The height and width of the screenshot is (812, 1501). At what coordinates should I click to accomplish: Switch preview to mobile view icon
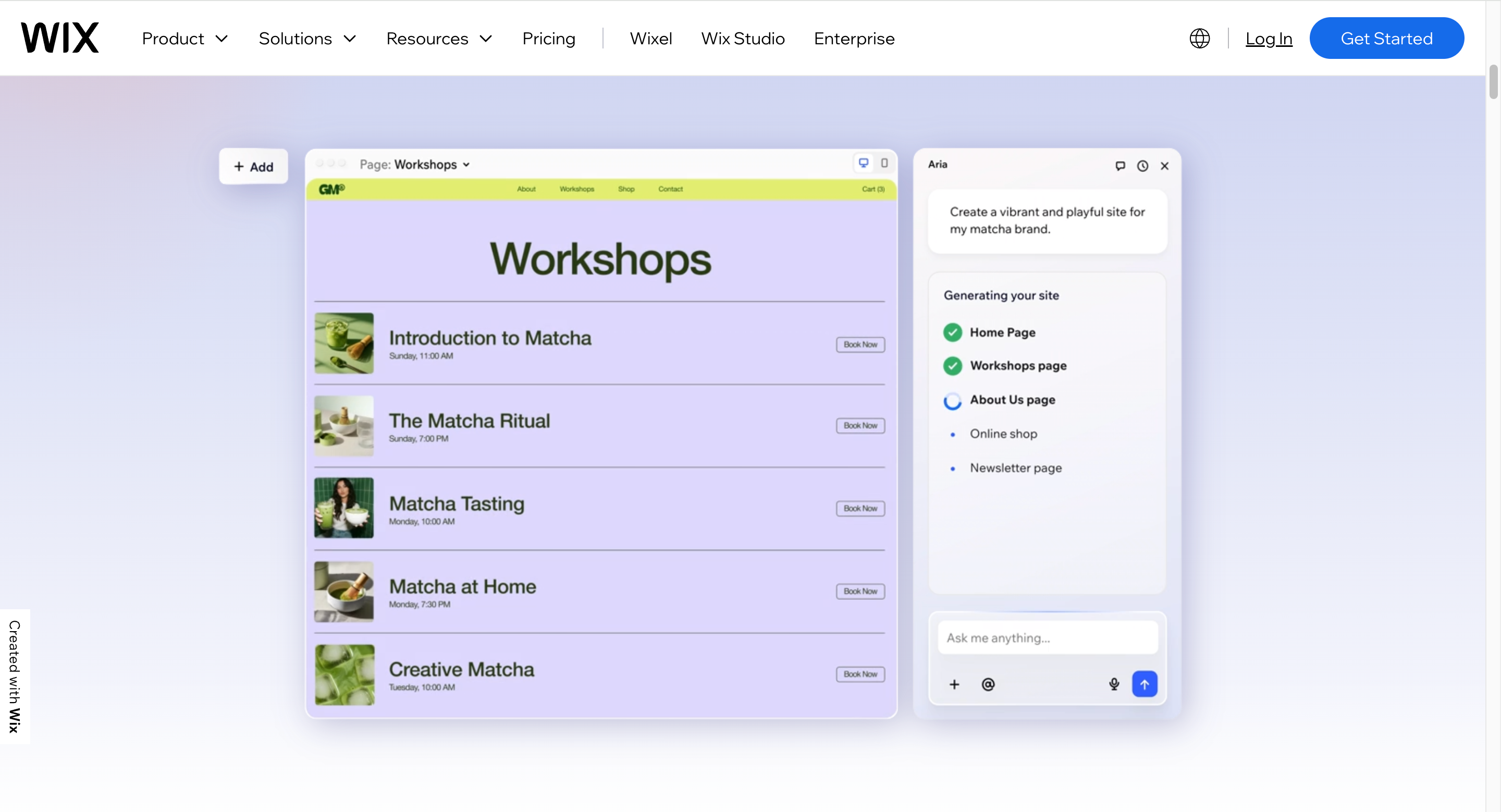(884, 163)
